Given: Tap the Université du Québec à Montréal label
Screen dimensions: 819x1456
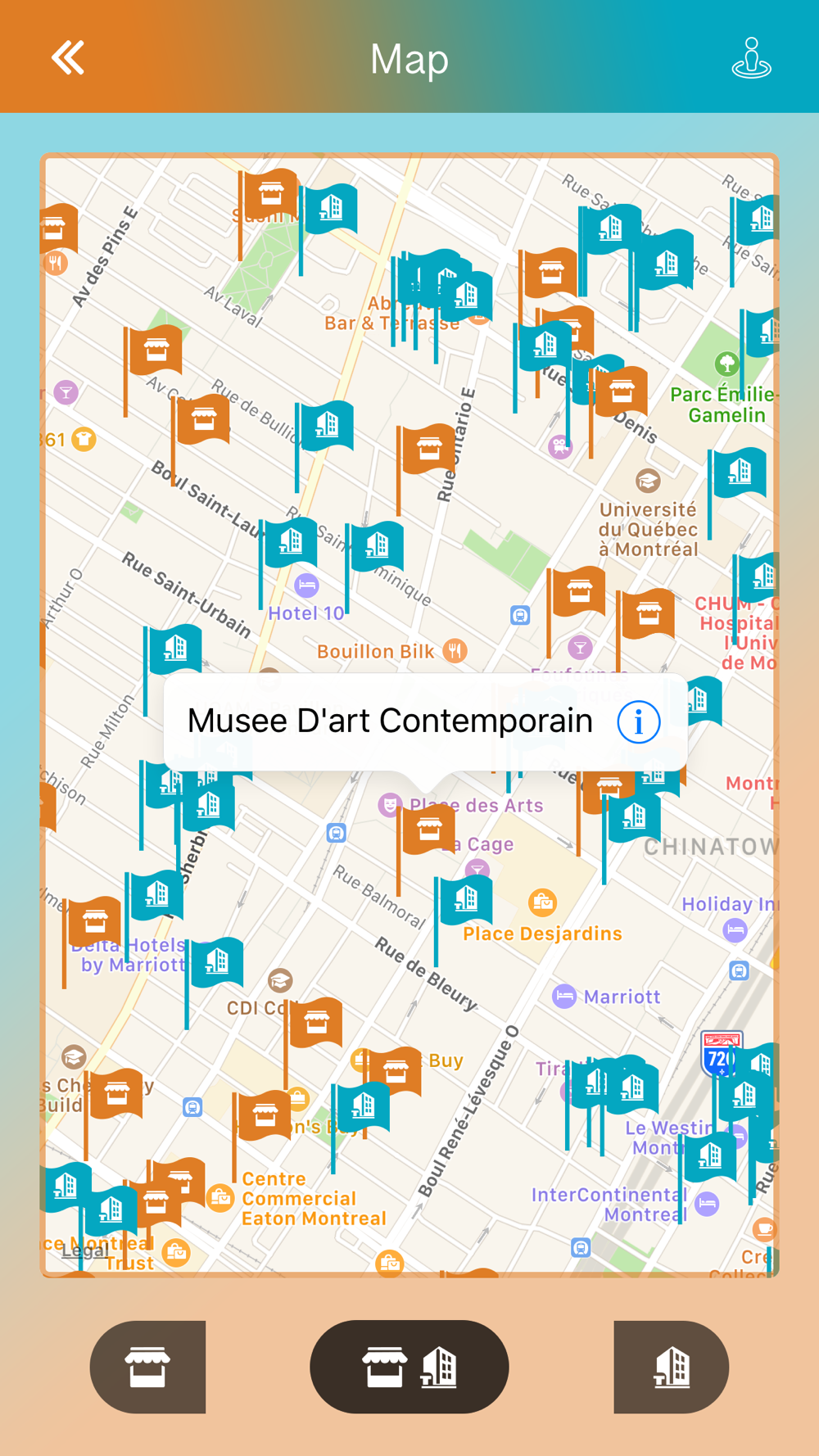Looking at the screenshot, I should tap(649, 529).
